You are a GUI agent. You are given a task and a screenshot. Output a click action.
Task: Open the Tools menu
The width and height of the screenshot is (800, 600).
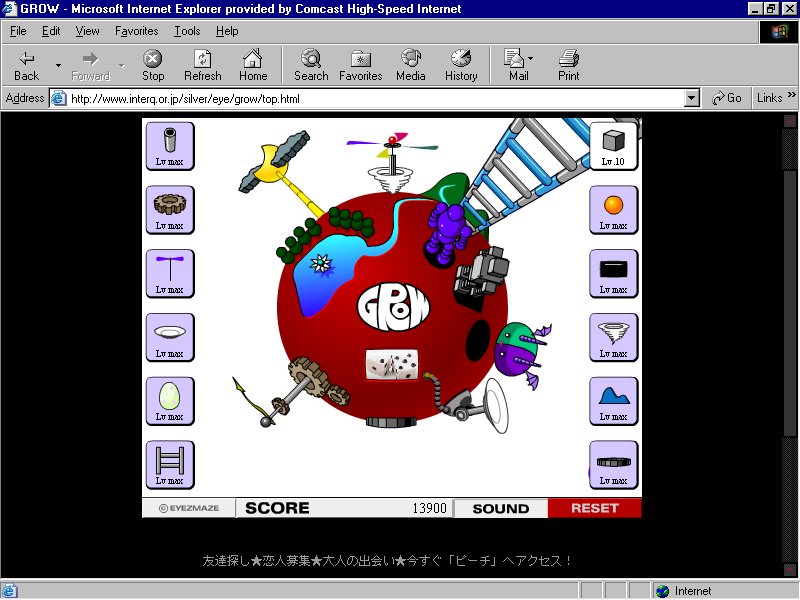coord(187,31)
